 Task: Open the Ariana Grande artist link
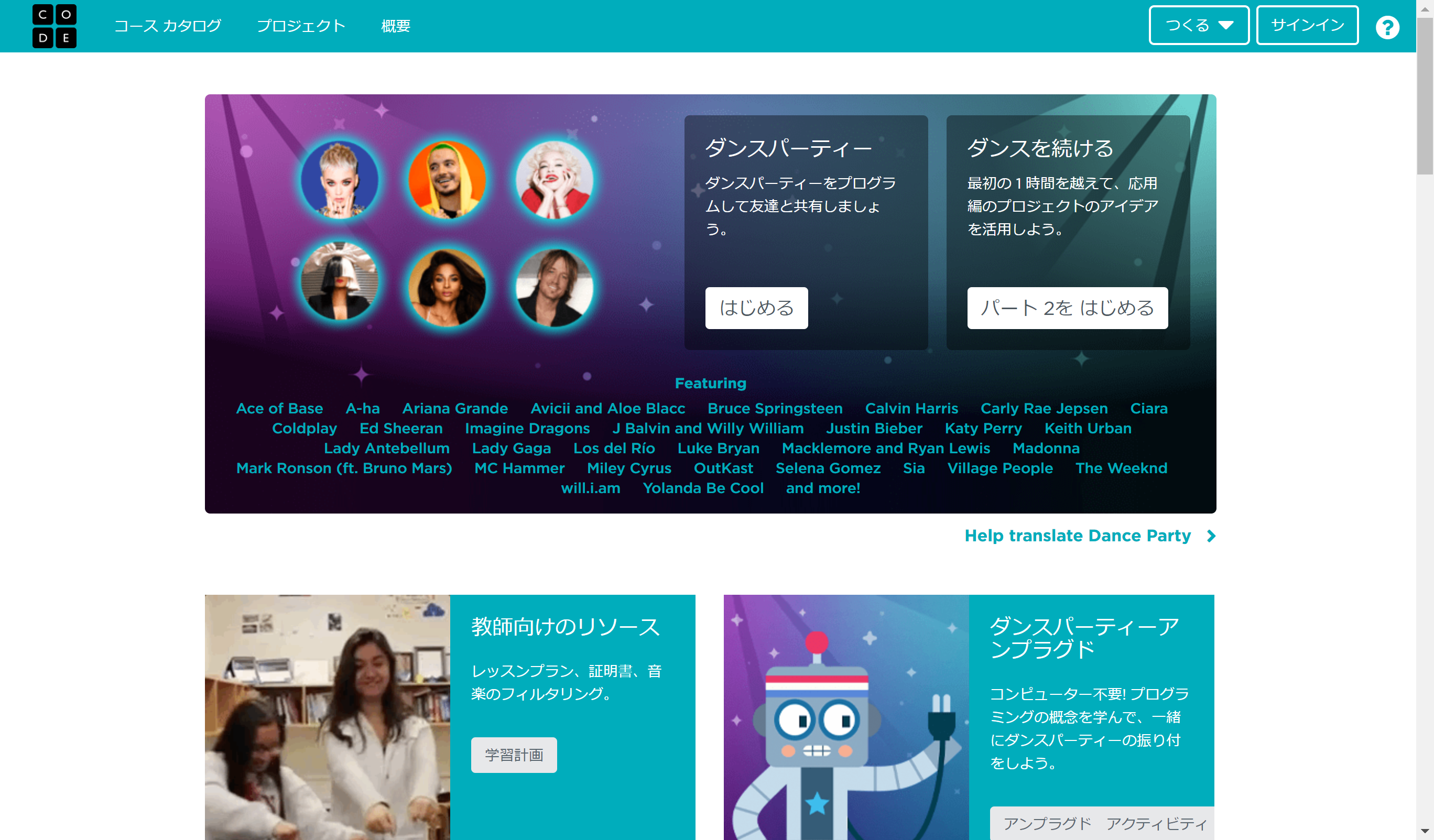455,408
